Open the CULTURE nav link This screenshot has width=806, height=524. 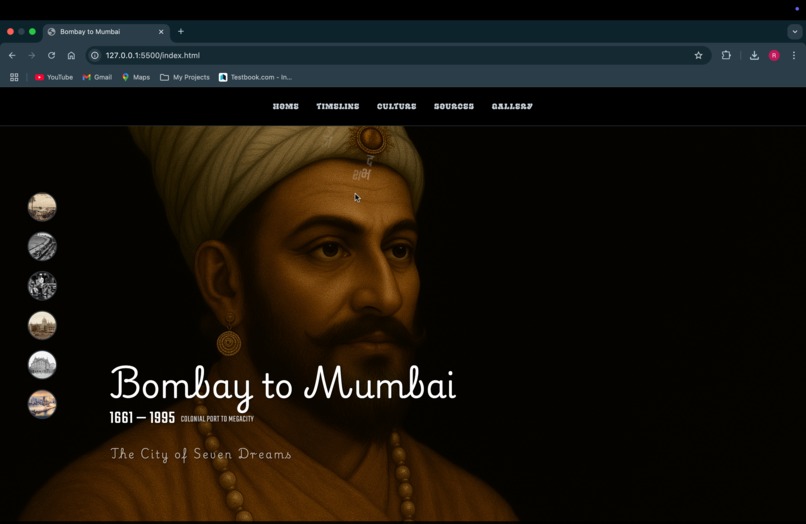tap(397, 106)
